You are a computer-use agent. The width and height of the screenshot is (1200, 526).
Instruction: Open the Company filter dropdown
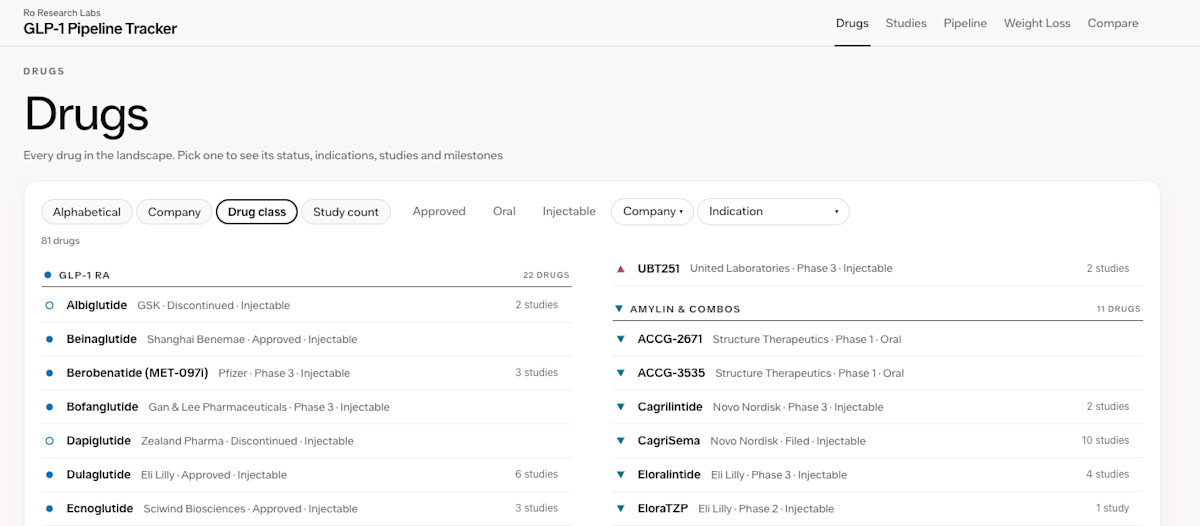652,212
